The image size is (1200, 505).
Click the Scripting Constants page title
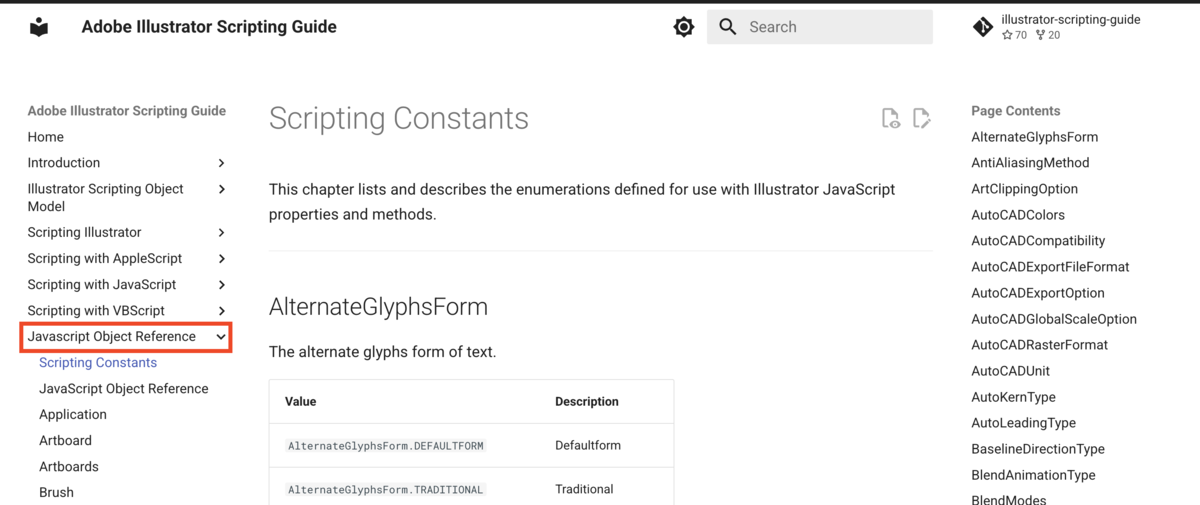click(x=399, y=119)
